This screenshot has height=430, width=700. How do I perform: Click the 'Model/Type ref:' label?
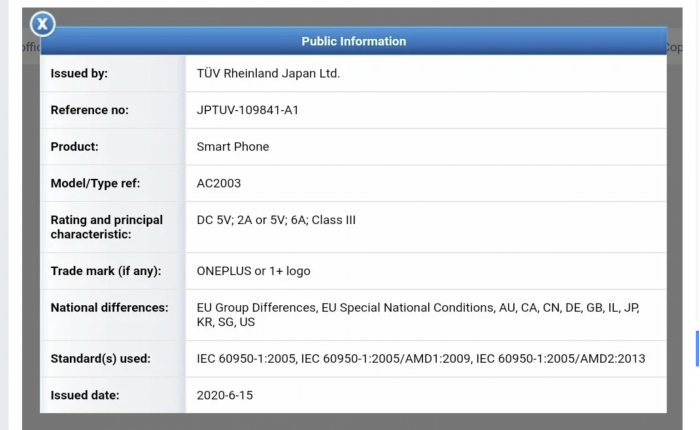[94, 183]
